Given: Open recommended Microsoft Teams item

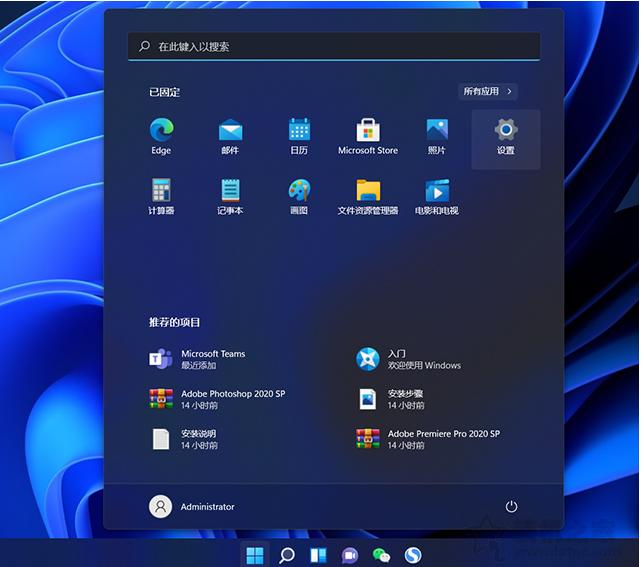Looking at the screenshot, I should (x=197, y=359).
